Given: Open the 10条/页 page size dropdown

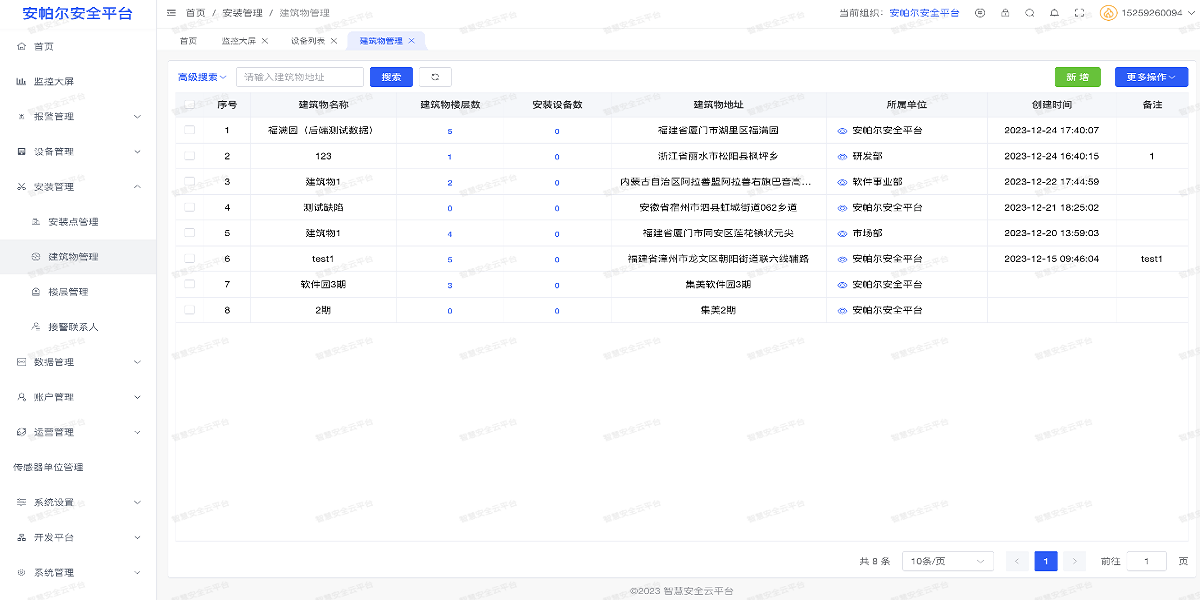Looking at the screenshot, I should pyautogui.click(x=944, y=561).
